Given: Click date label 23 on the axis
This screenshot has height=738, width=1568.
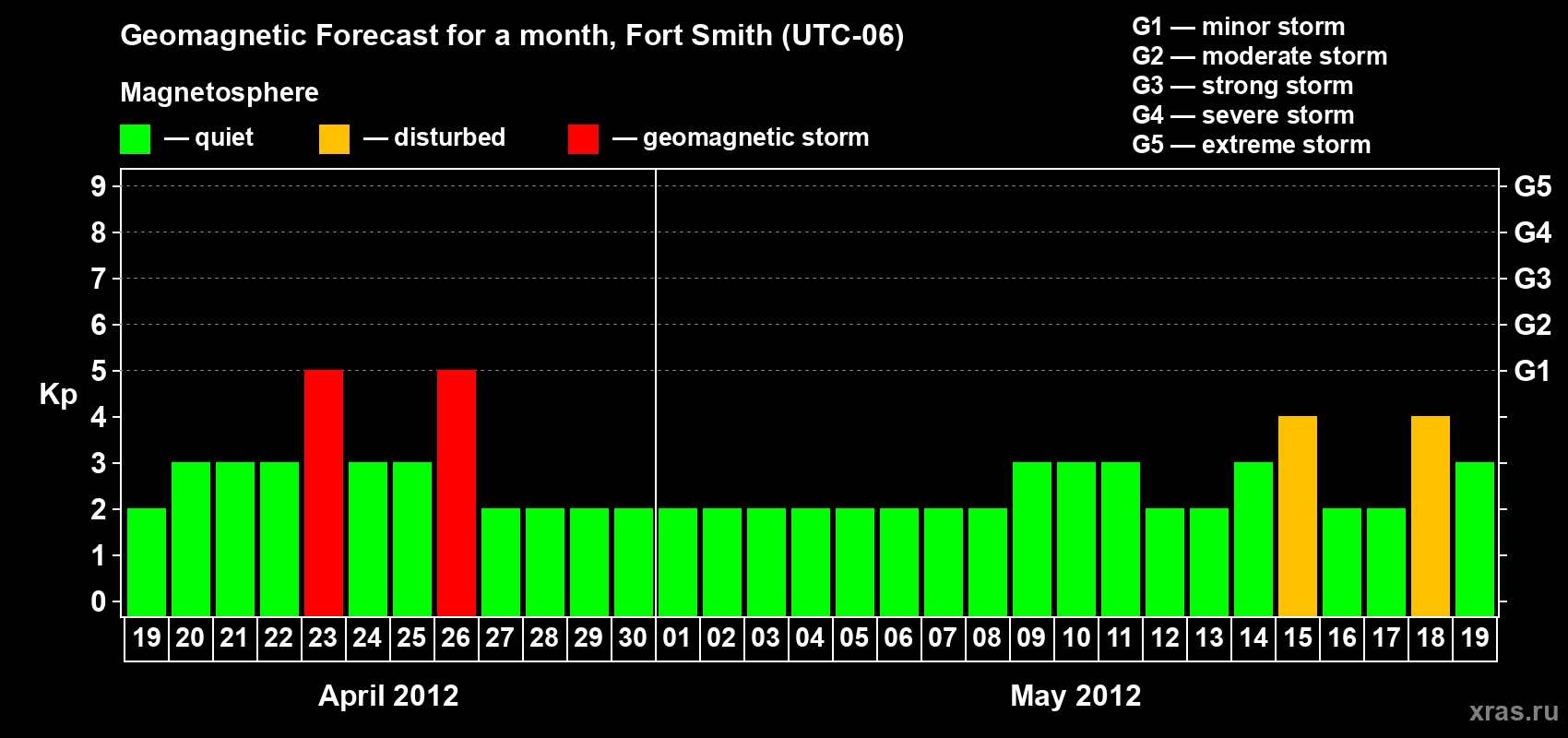Looking at the screenshot, I should click(x=323, y=638).
